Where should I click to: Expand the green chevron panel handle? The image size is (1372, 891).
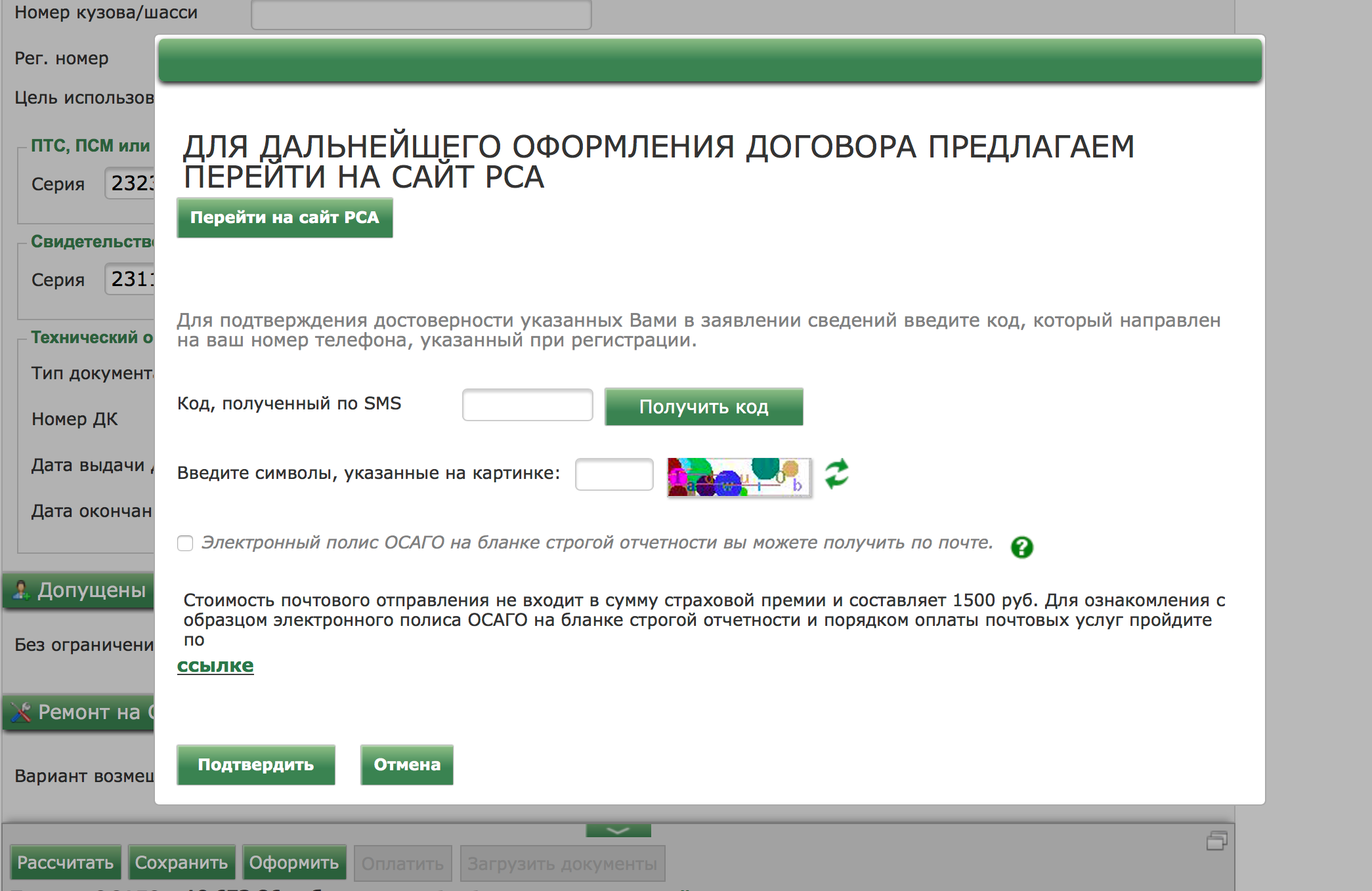coord(618,831)
